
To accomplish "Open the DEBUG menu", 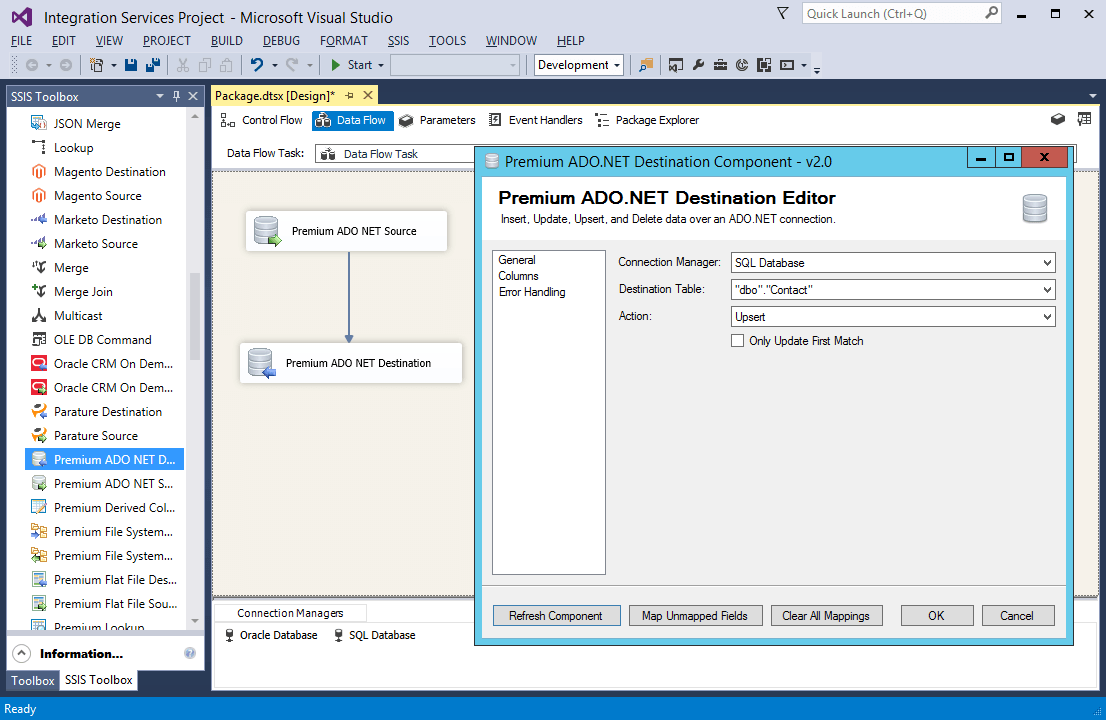I will click(x=281, y=41).
